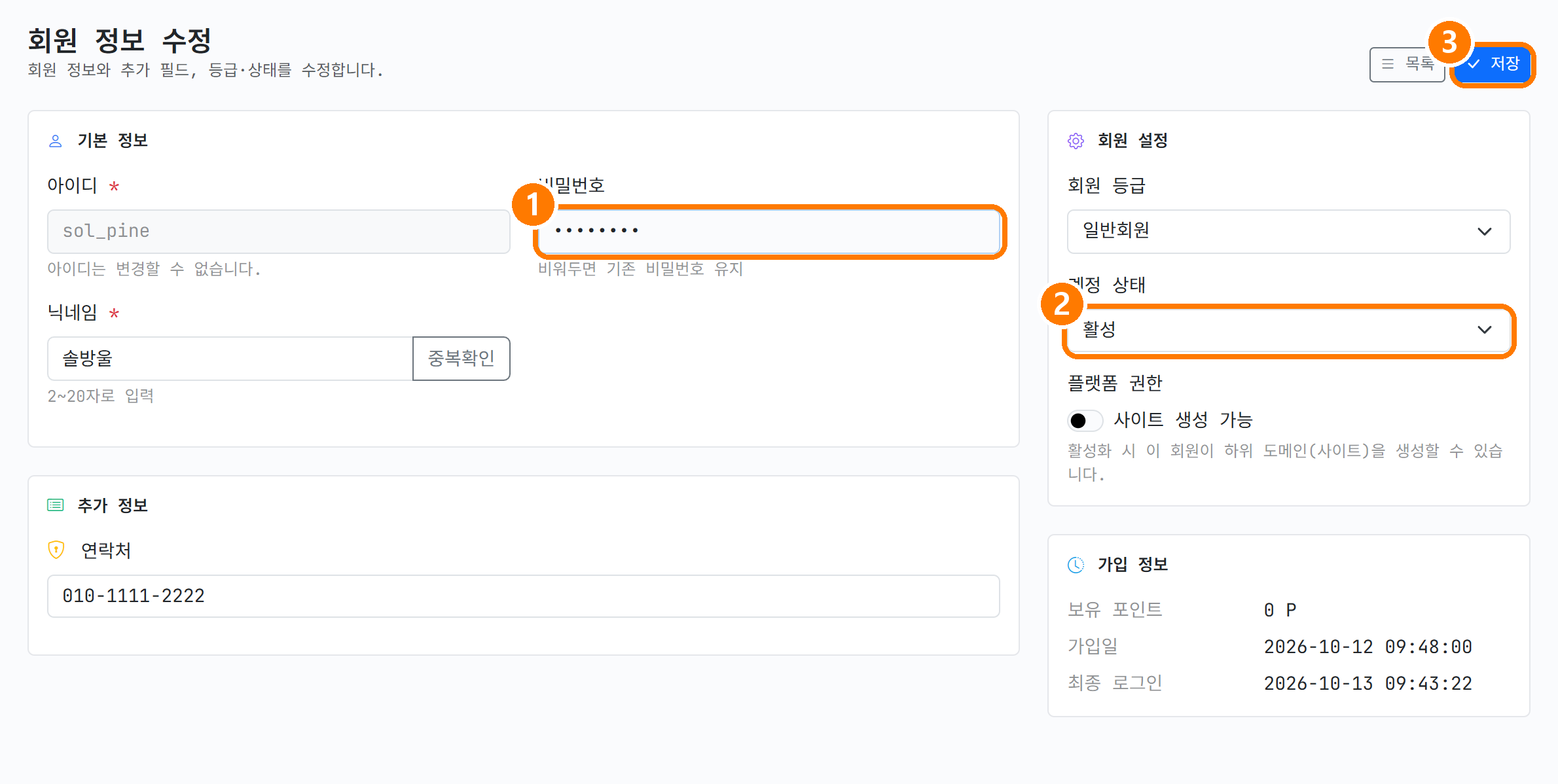Click the disabled 아이디 field sol_pine
This screenshot has width=1558, height=784.
(279, 231)
